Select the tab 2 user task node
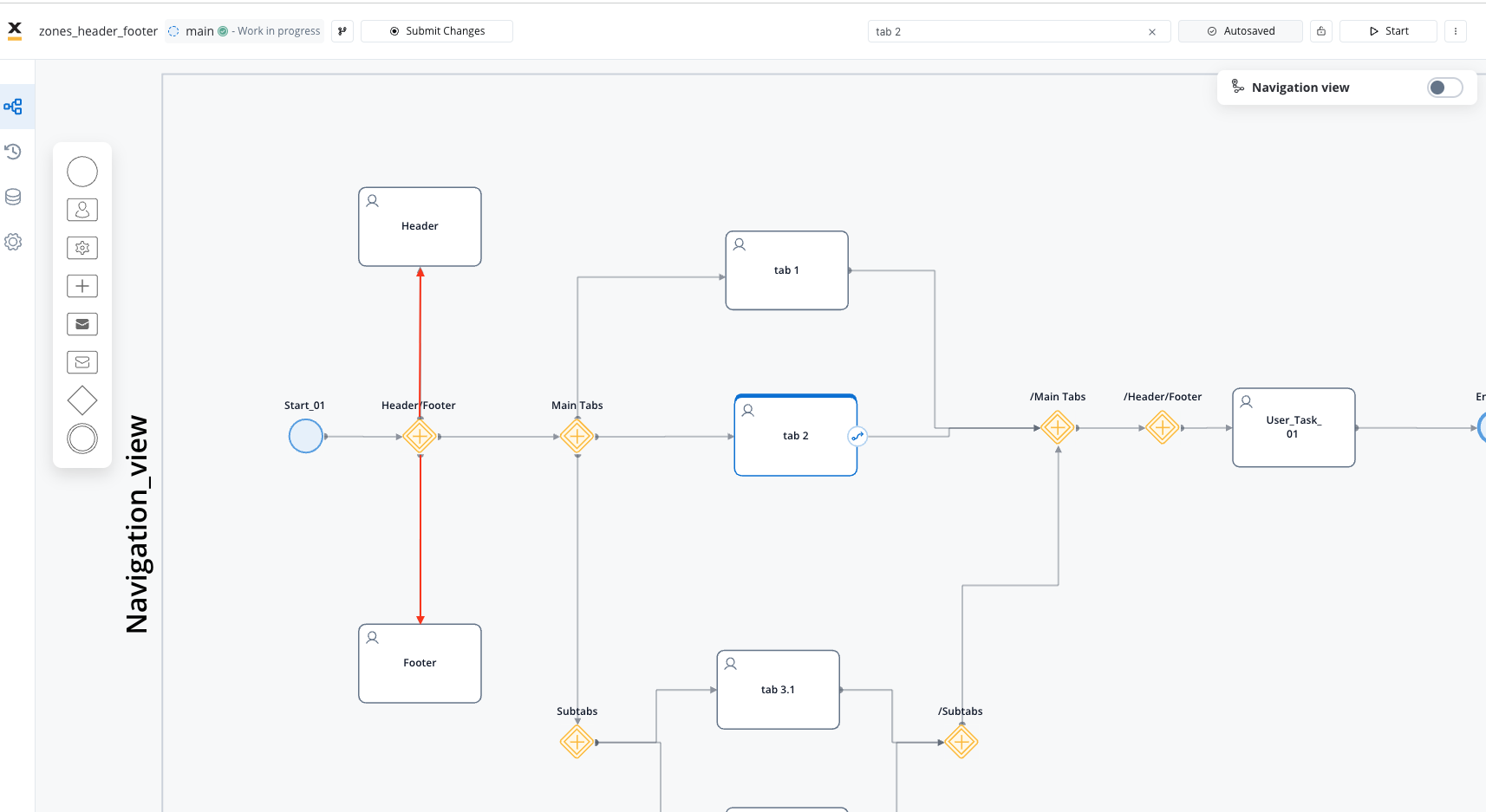Image resolution: width=1486 pixels, height=812 pixels. coord(796,435)
